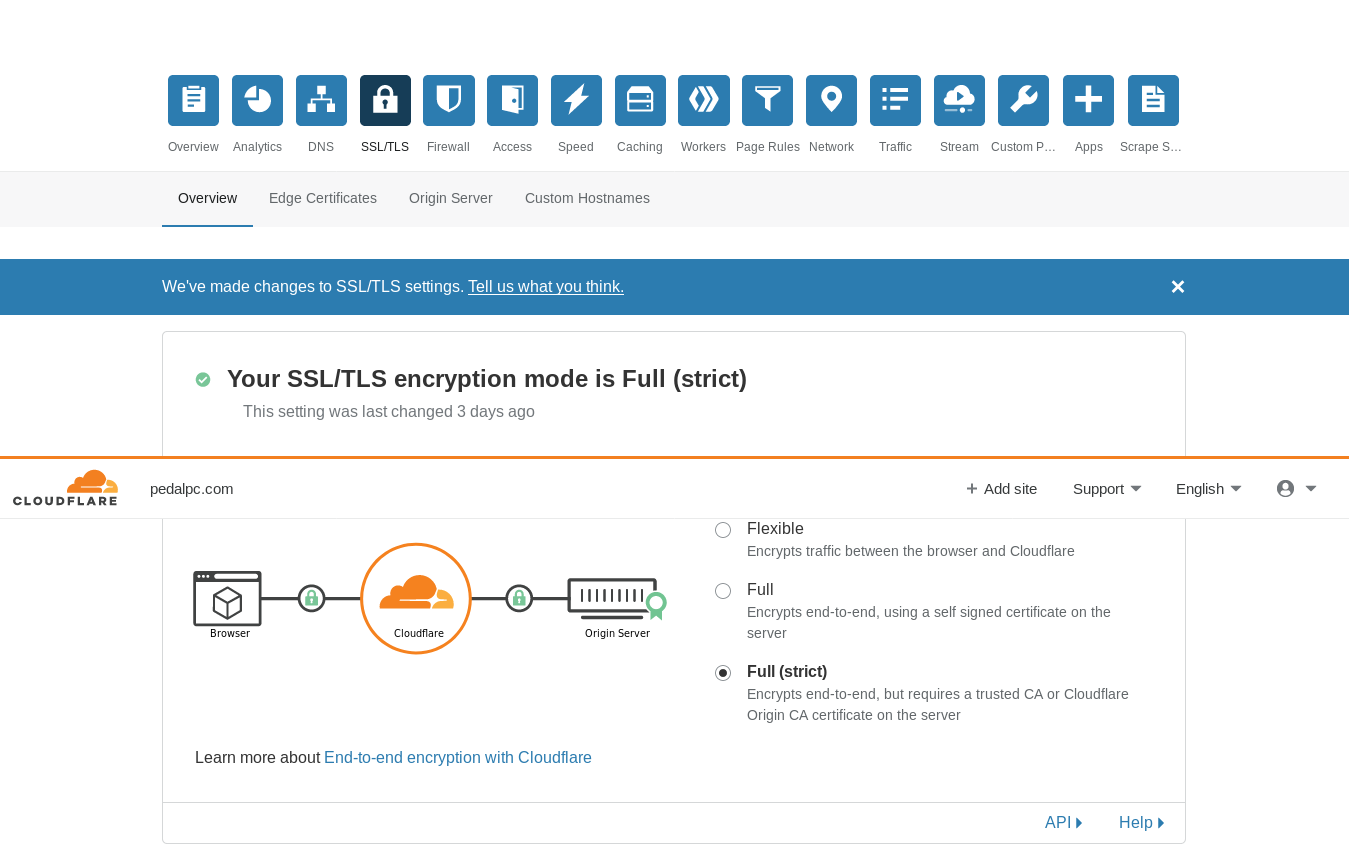The width and height of the screenshot is (1349, 863).
Task: Click the Cloudflare circle in diagram
Action: (416, 599)
